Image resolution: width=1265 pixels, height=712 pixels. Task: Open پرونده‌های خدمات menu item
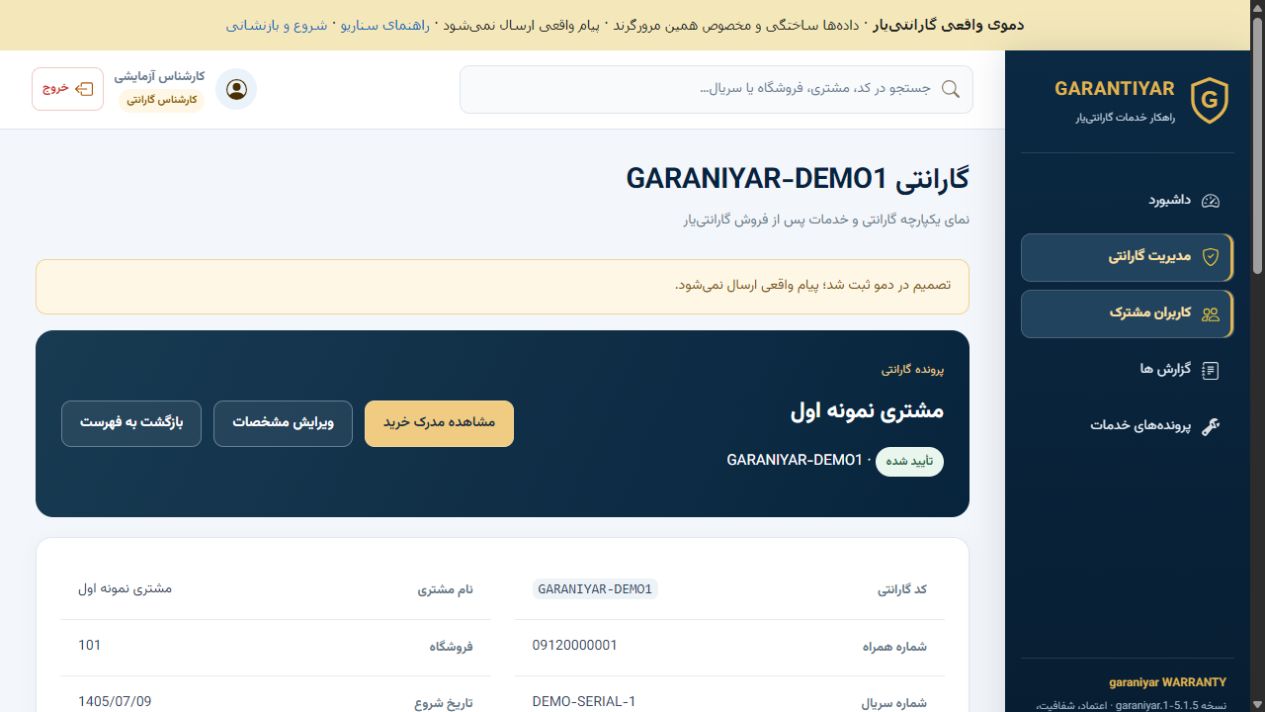pyautogui.click(x=1127, y=426)
